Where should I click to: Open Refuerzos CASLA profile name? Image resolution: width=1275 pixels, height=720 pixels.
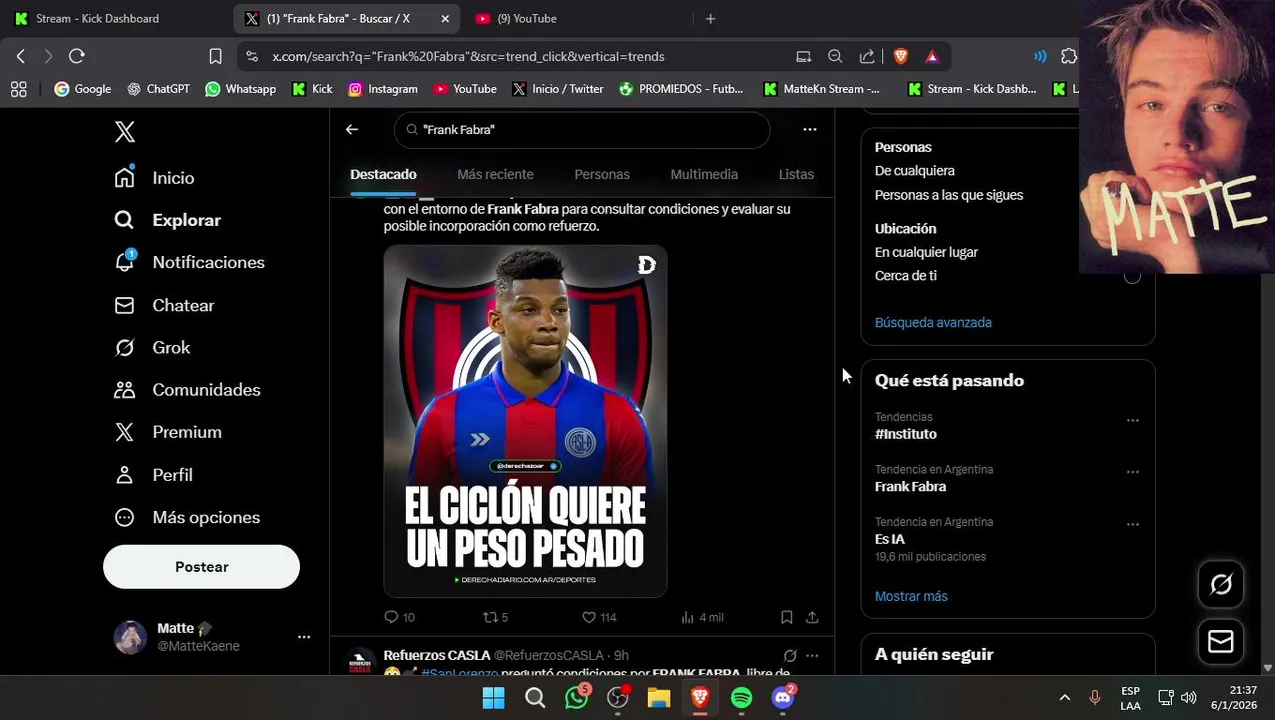coord(437,655)
